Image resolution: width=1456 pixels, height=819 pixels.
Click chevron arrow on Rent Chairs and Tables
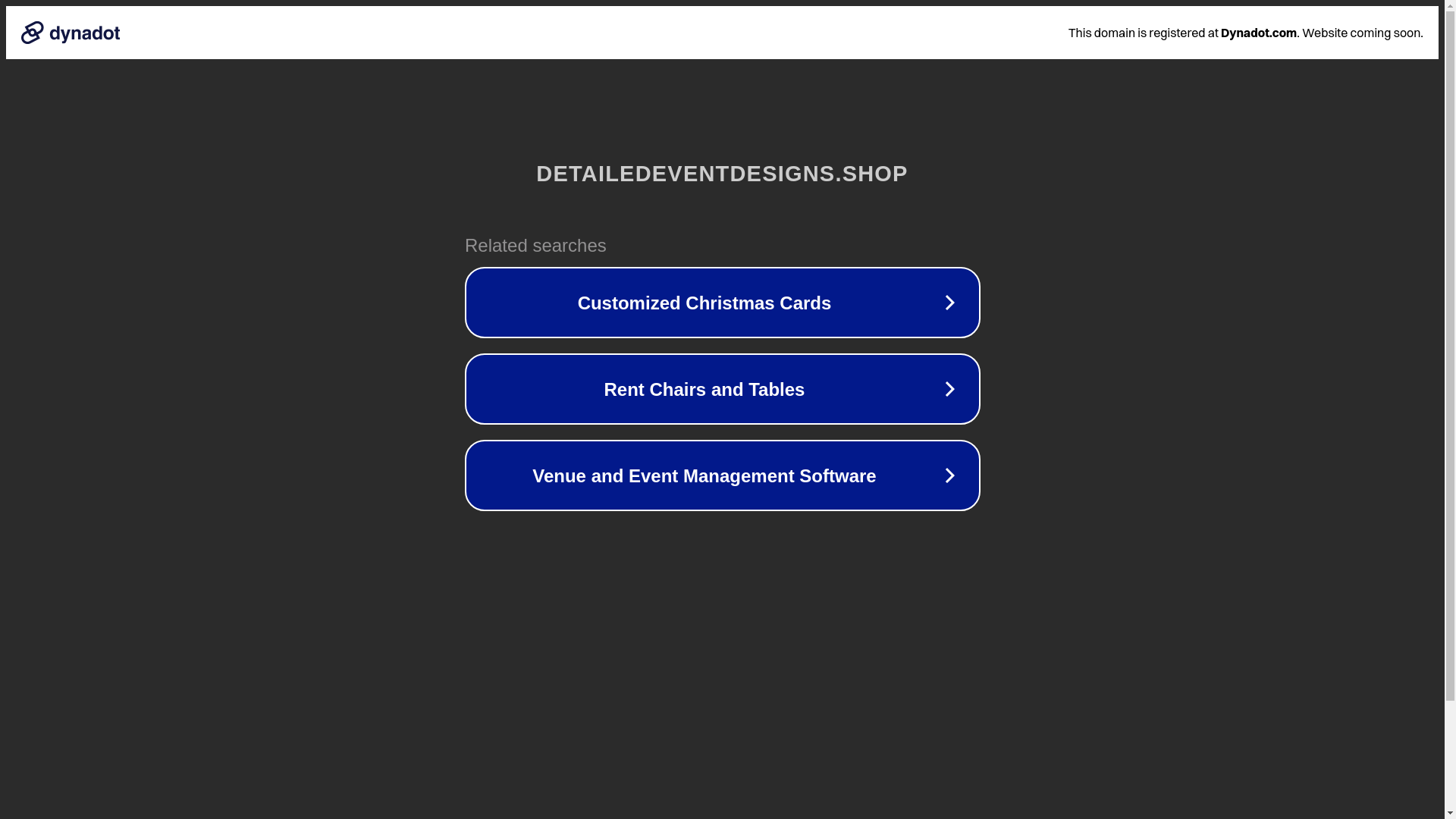949,389
